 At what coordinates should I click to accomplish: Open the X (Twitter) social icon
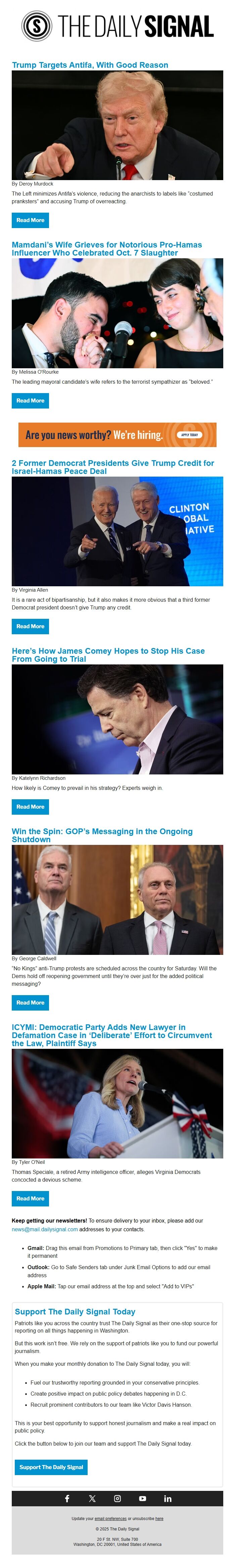pyautogui.click(x=92, y=1499)
